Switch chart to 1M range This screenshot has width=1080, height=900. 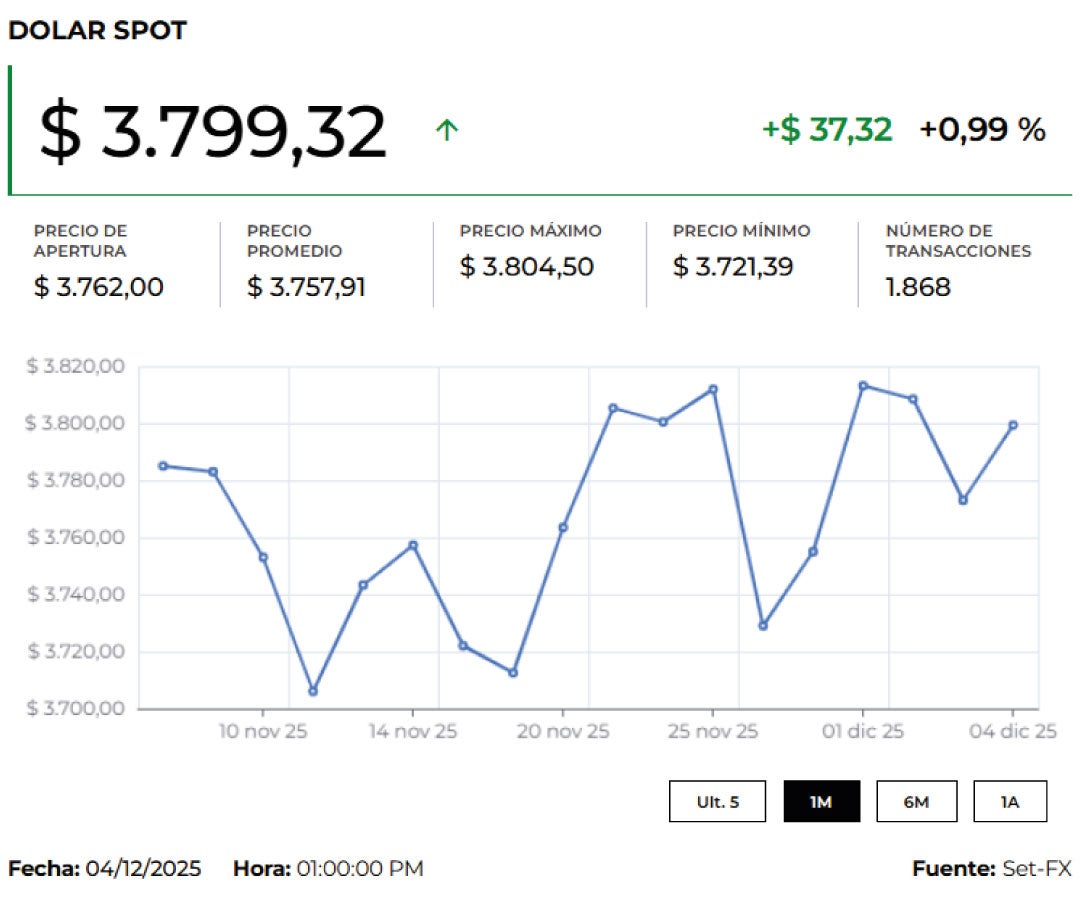[821, 801]
